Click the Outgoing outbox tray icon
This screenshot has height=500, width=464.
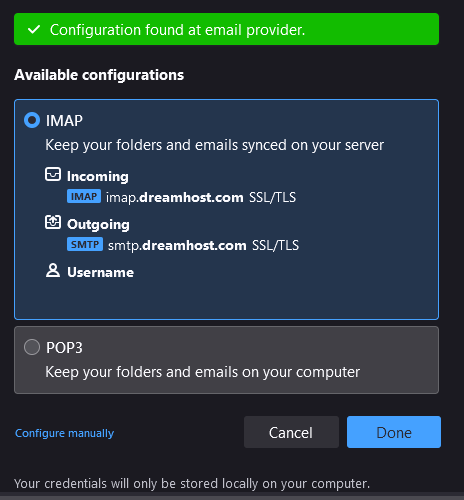[x=53, y=222]
